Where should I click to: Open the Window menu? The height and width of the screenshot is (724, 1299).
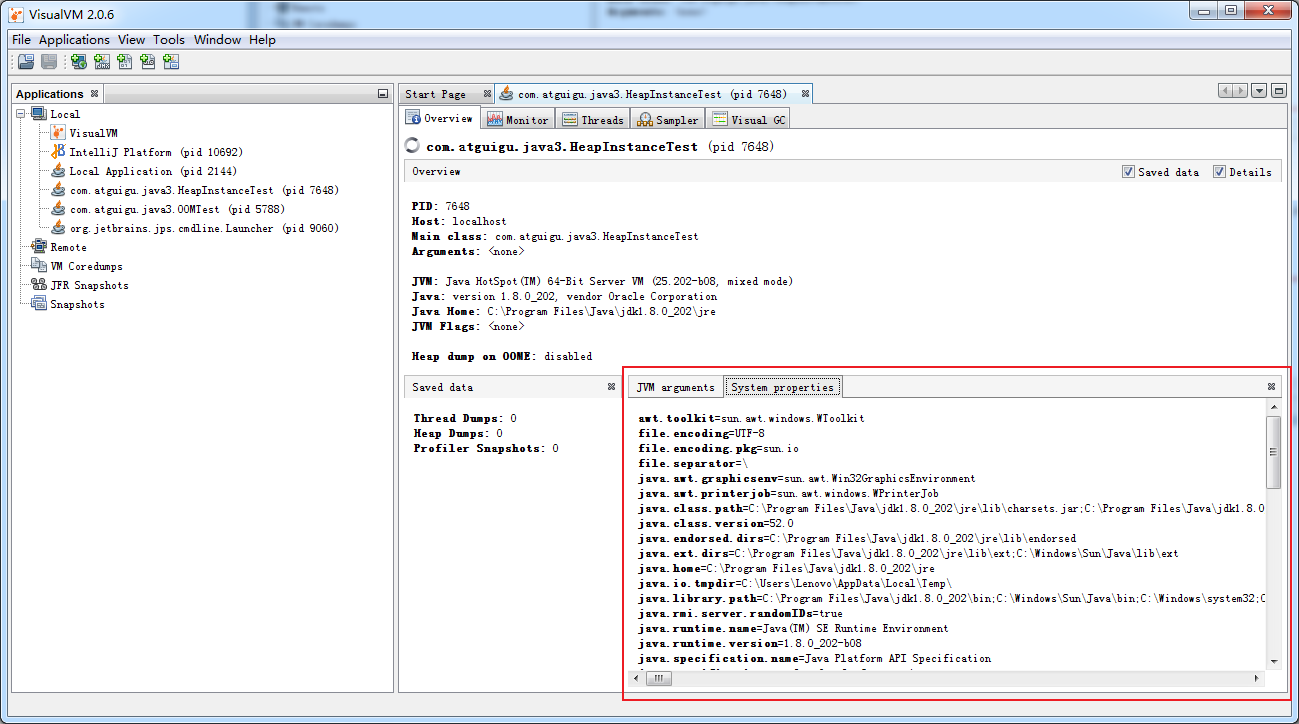(x=217, y=40)
